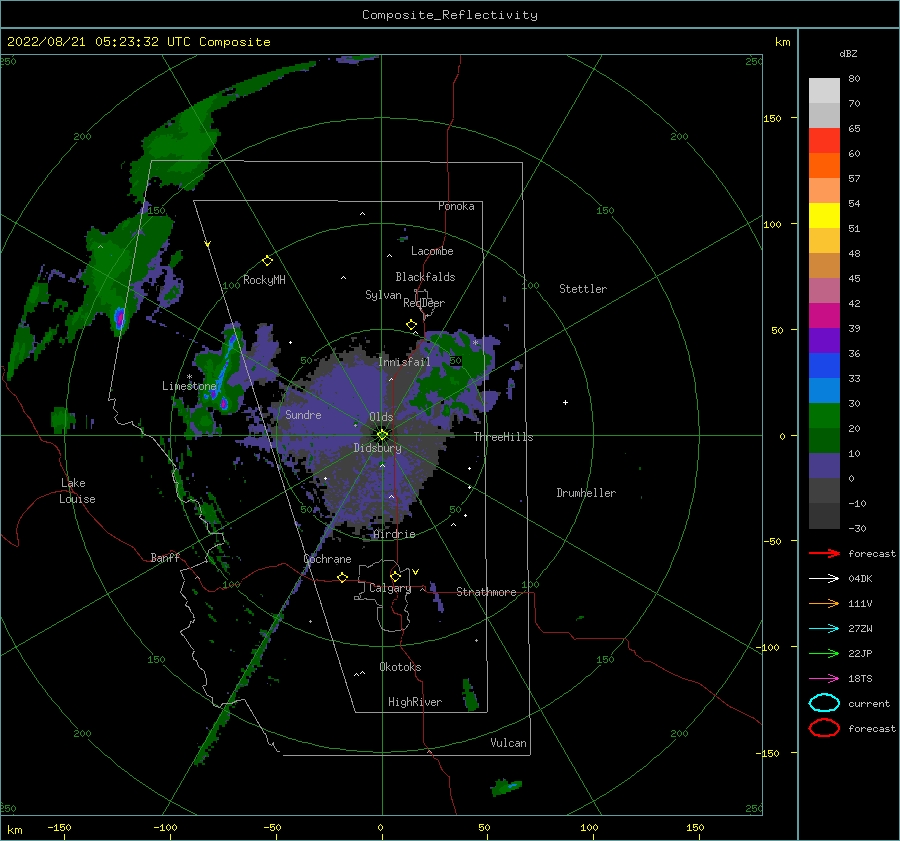Screen dimensions: 900x841
Task: Select the Banff label
Action: [165, 557]
